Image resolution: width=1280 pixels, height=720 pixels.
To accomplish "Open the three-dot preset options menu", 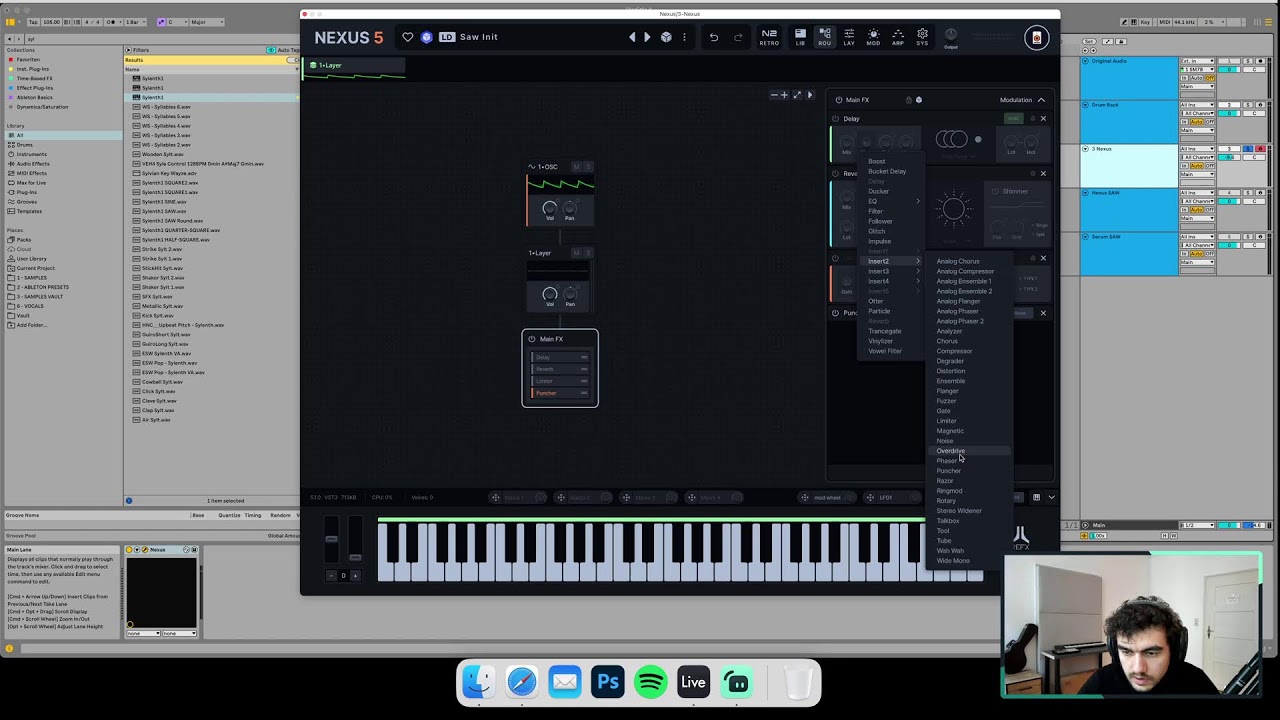I will click(684, 37).
